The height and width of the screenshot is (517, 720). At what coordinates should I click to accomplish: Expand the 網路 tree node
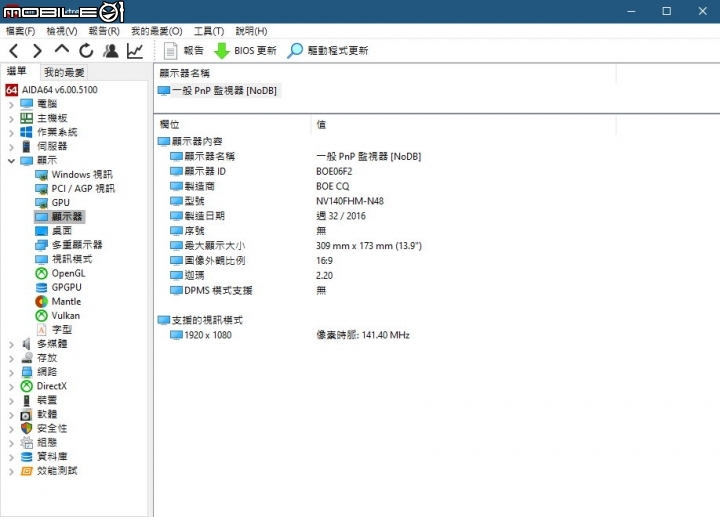click(11, 372)
